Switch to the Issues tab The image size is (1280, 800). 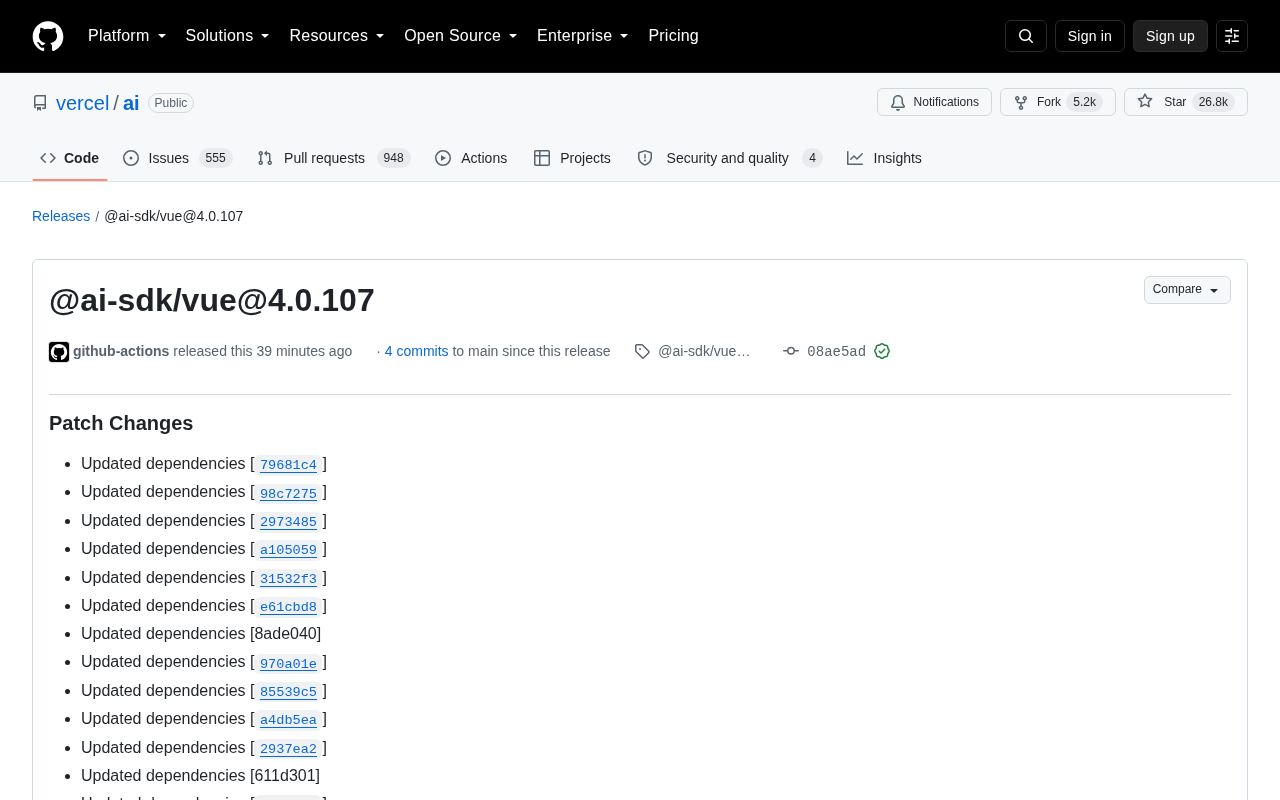click(178, 158)
